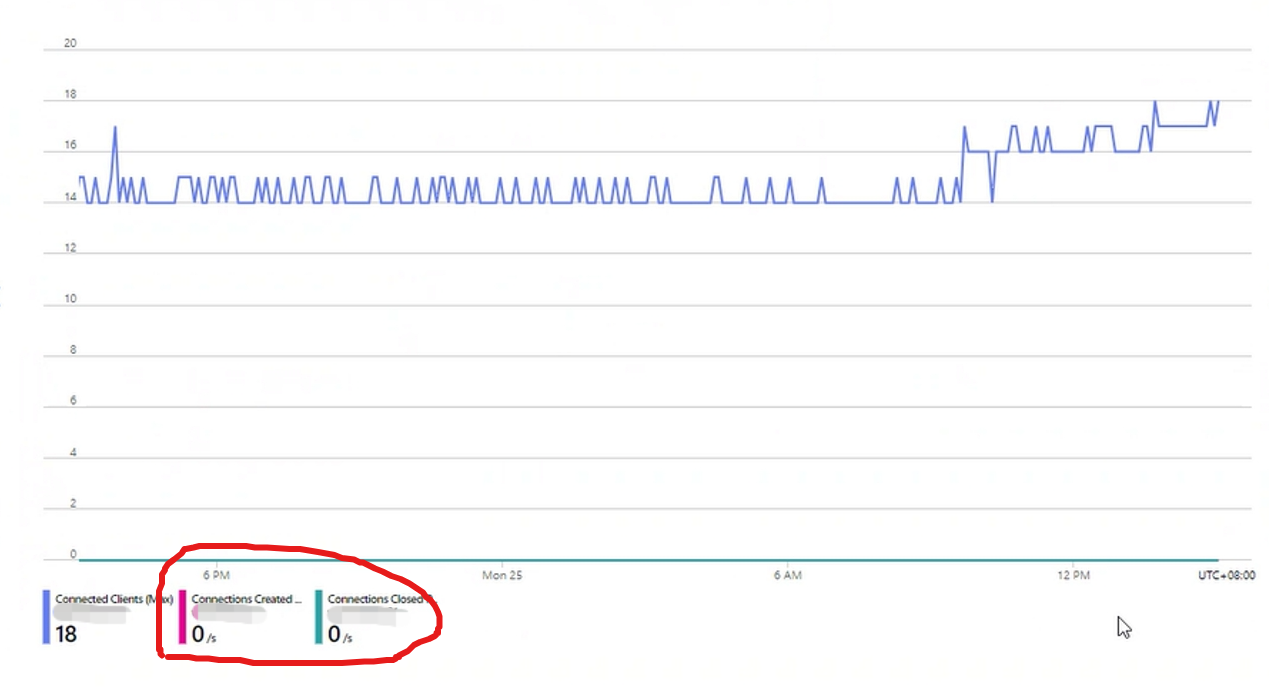Select the Connections Created legend label
1269x687 pixels.
click(x=246, y=599)
